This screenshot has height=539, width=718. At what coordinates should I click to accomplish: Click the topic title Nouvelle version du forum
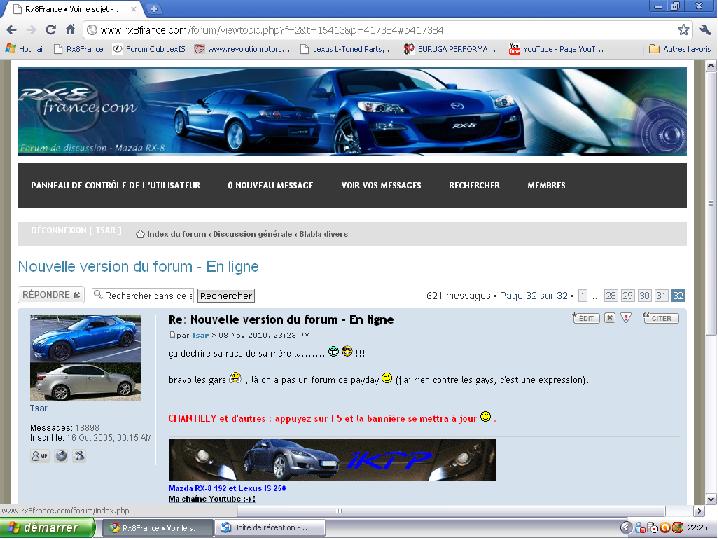point(138,267)
